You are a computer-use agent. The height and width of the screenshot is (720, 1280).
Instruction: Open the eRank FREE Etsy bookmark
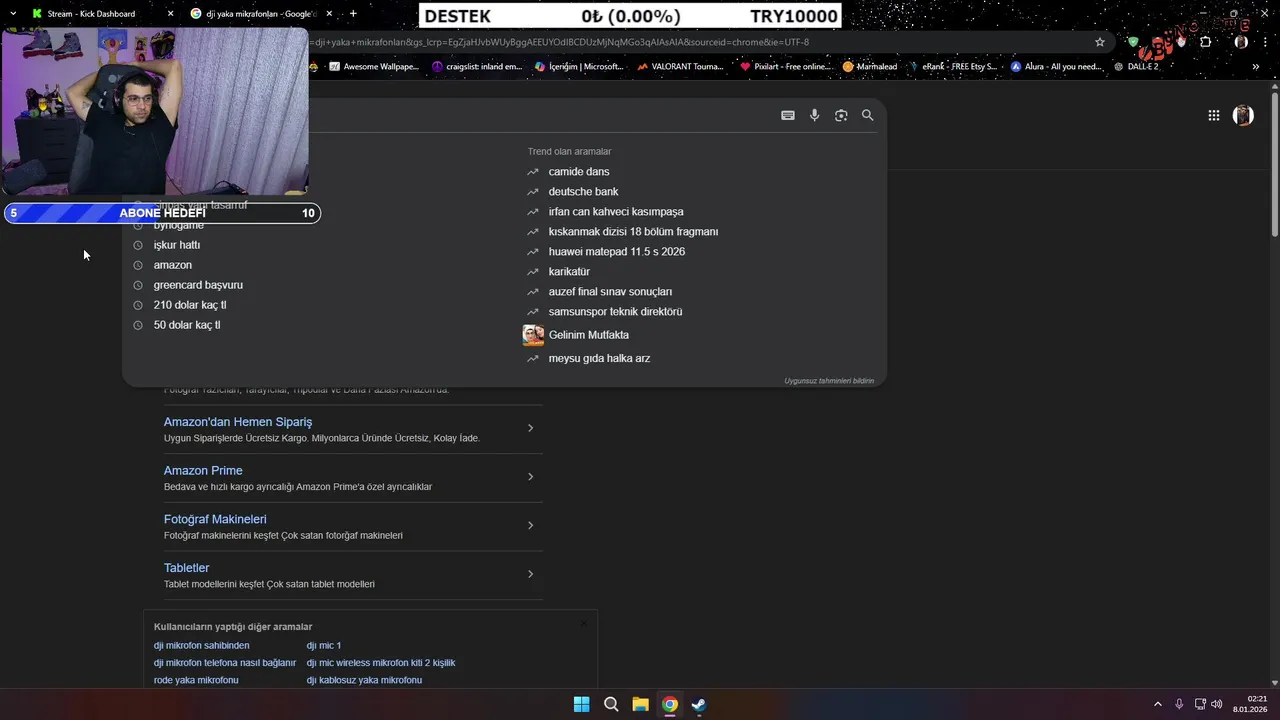pyautogui.click(x=953, y=67)
